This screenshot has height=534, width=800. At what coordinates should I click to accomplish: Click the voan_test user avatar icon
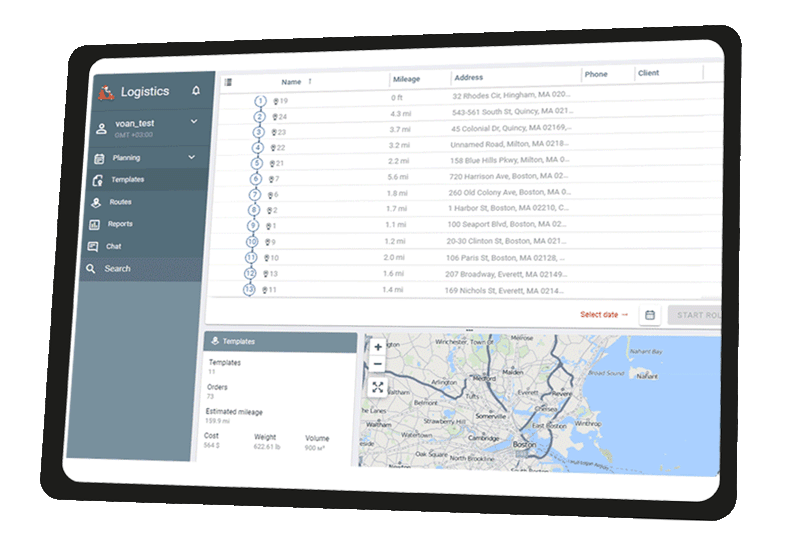click(x=101, y=128)
